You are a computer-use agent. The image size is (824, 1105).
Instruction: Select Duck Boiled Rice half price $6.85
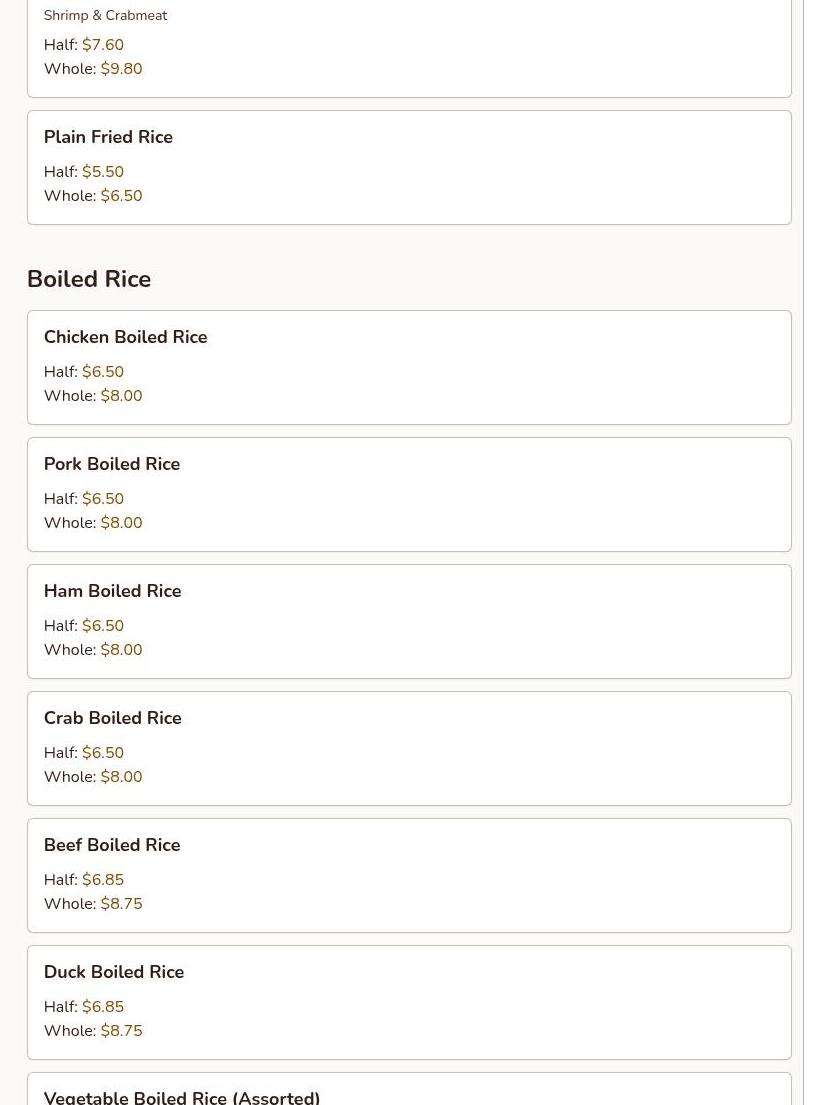[x=103, y=1007]
